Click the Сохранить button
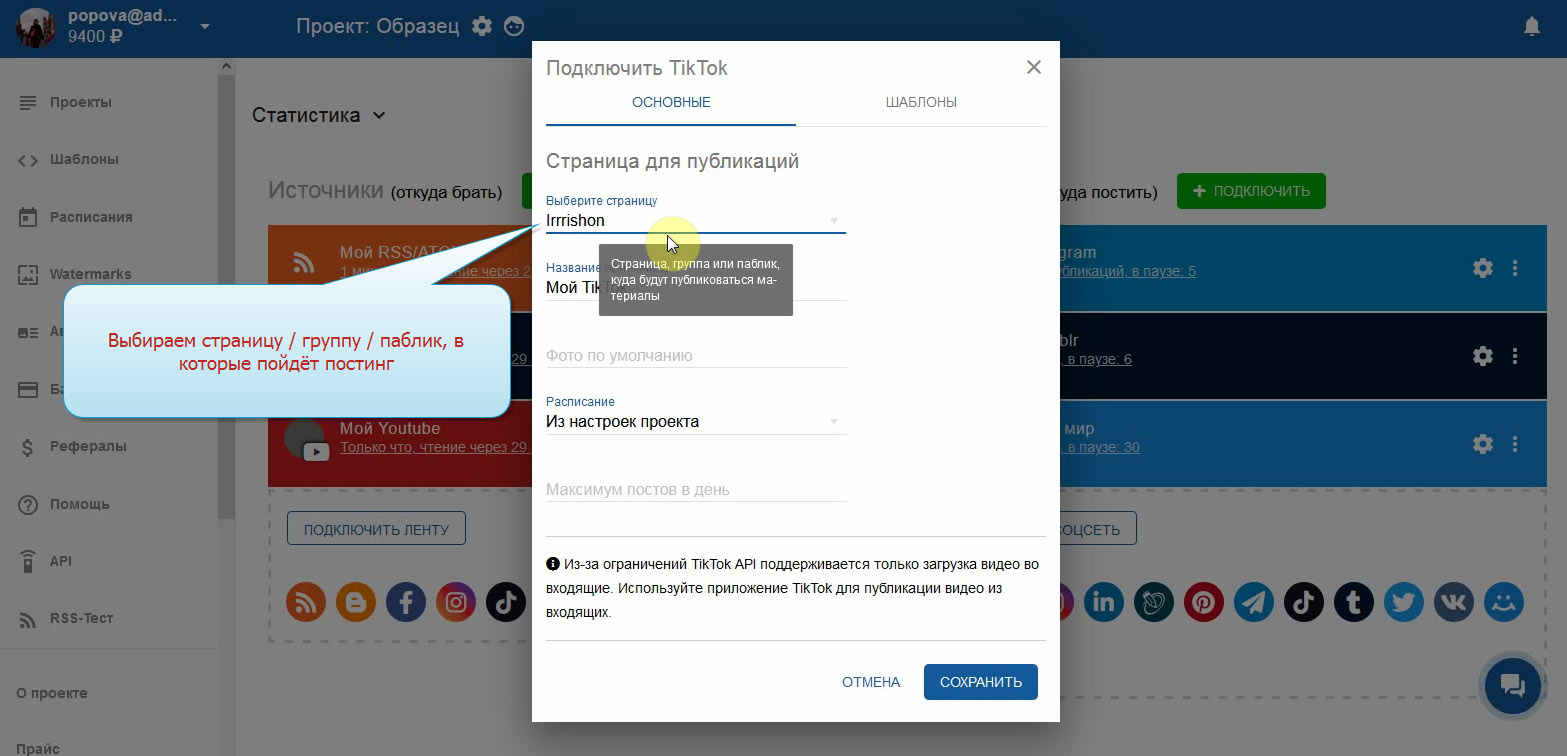1567x756 pixels. click(981, 682)
